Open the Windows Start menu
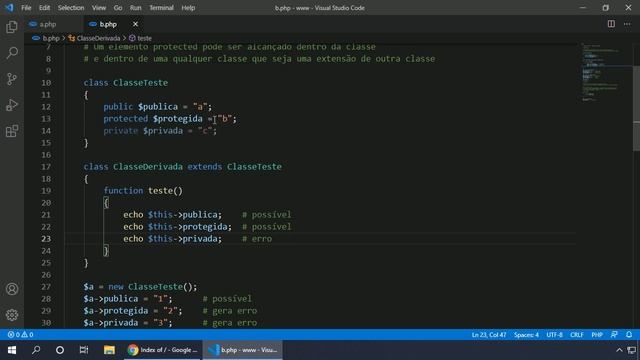This screenshot has width=640, height=360. pyautogui.click(x=12, y=350)
